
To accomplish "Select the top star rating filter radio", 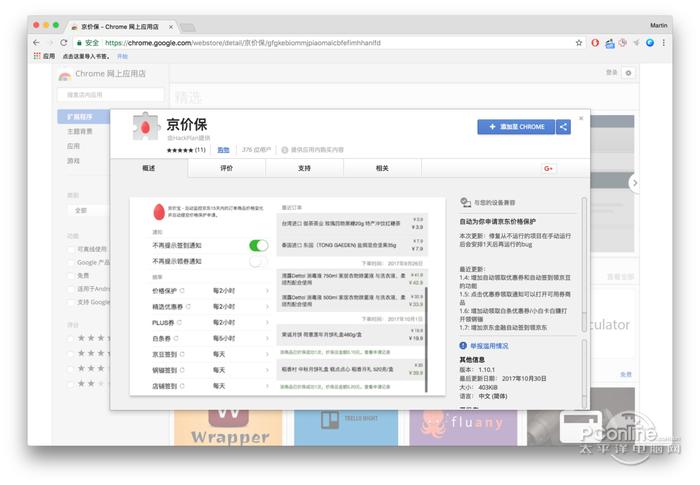I will [71, 339].
